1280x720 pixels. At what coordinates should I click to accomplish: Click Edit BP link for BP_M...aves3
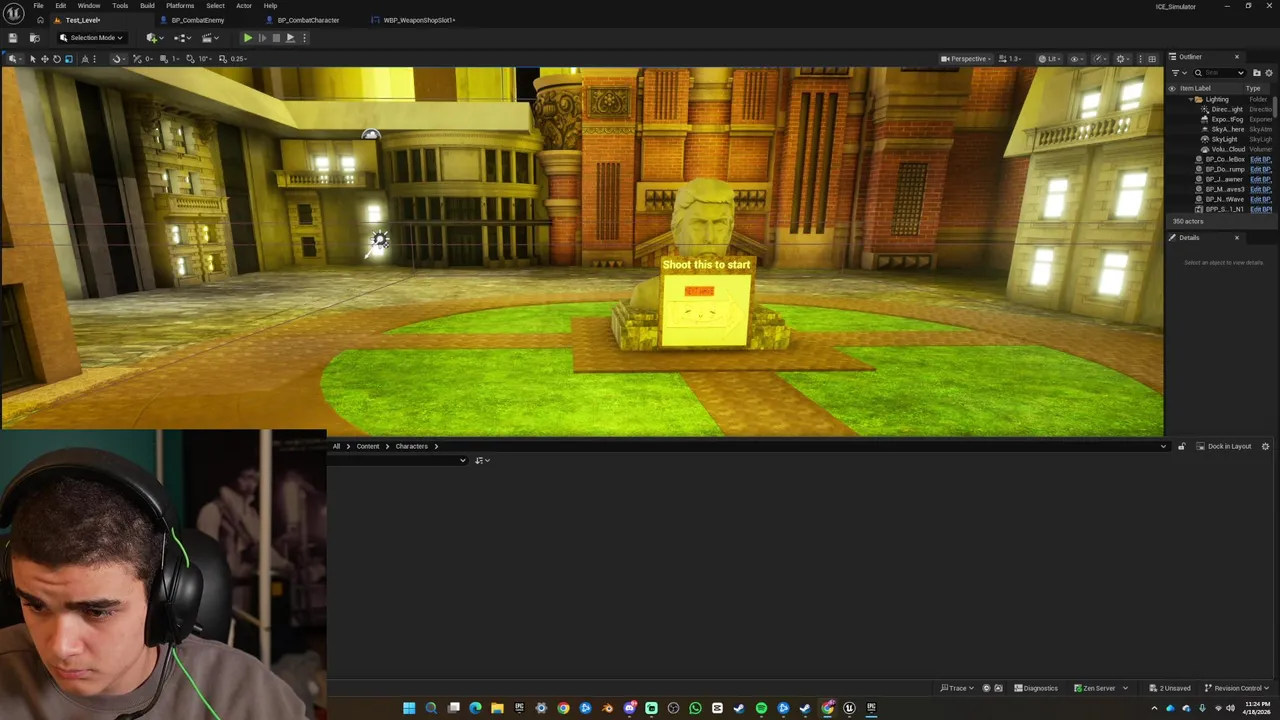(1260, 189)
